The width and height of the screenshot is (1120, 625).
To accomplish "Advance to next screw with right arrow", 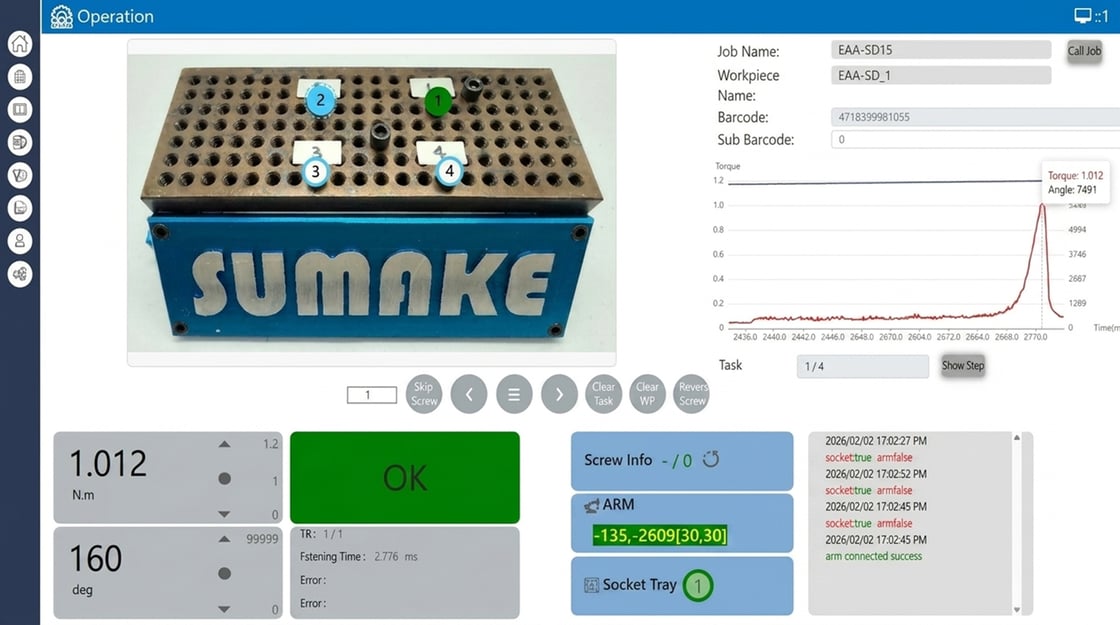I will tap(559, 394).
